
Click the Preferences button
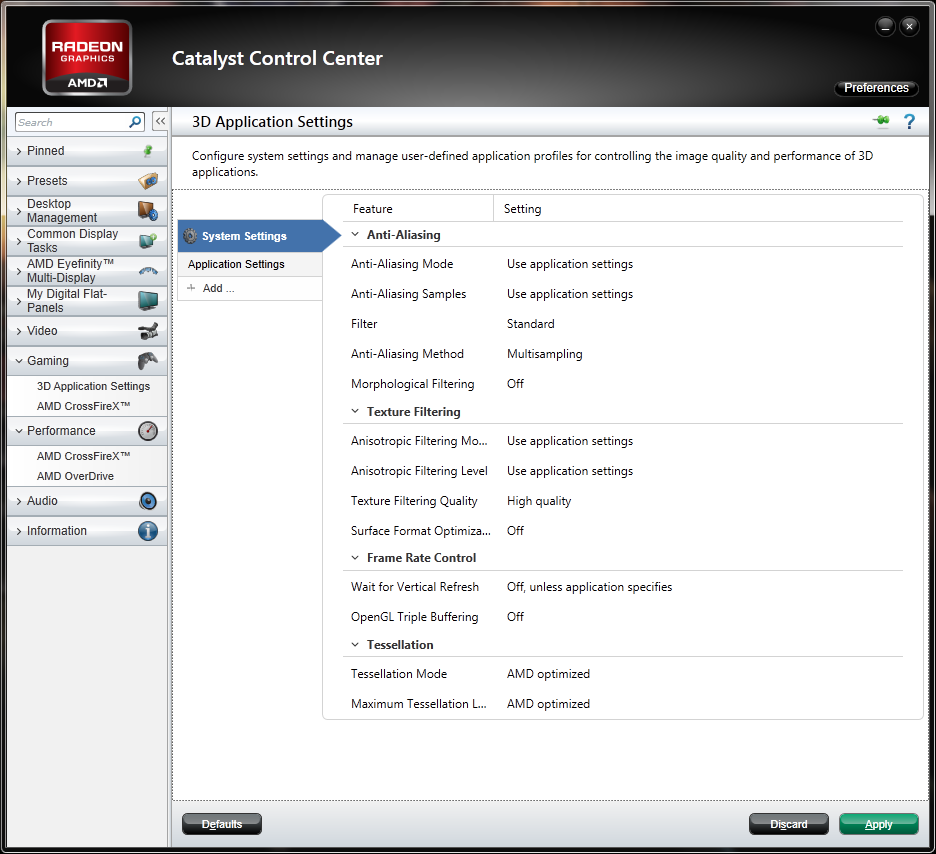pyautogui.click(x=876, y=88)
